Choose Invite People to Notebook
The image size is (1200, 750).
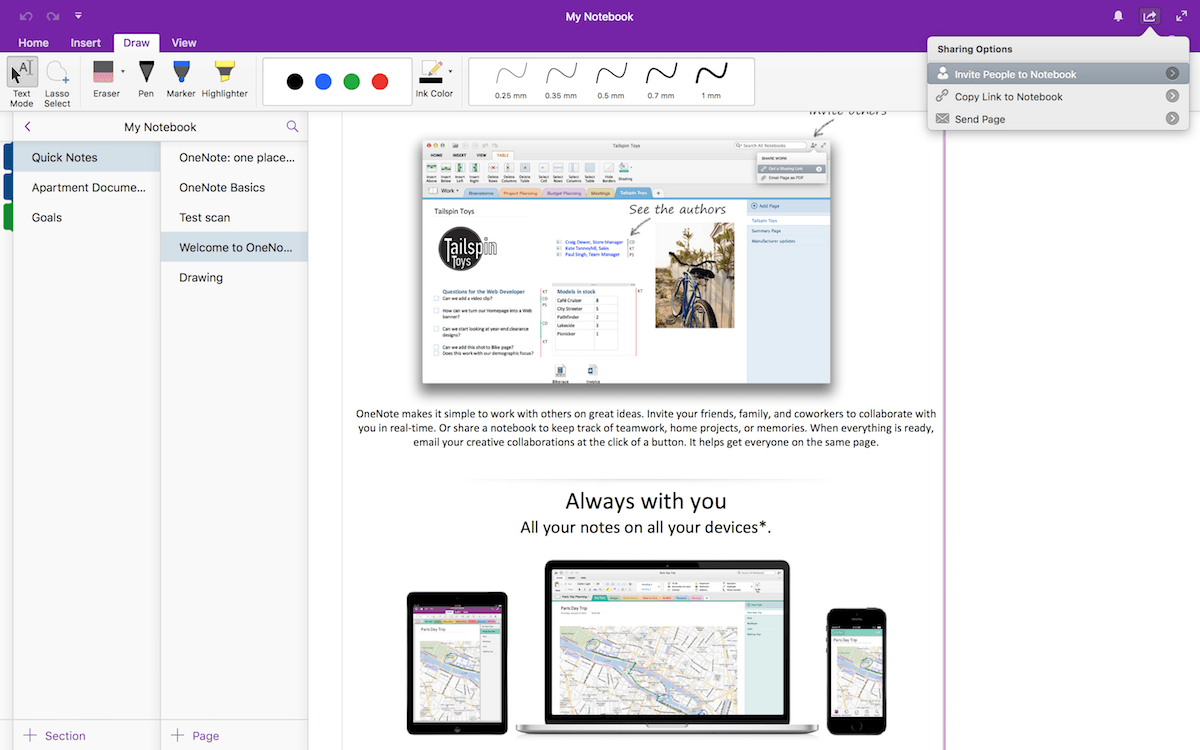(1058, 74)
